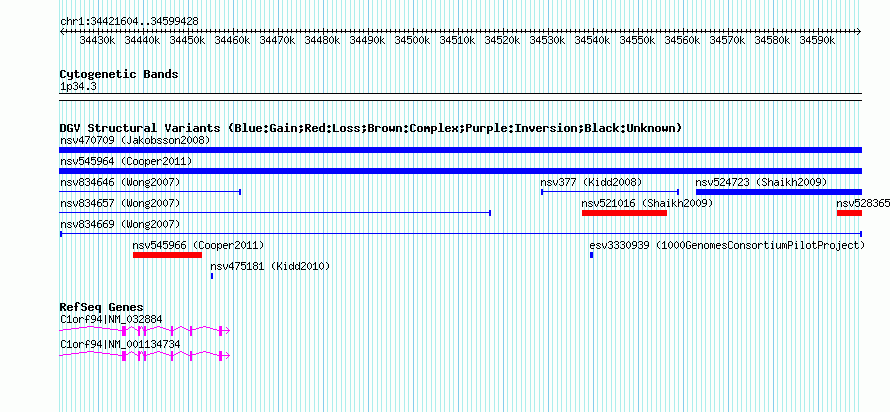Select the red loss bar of nsv545966
This screenshot has width=890, height=412.
(167, 255)
